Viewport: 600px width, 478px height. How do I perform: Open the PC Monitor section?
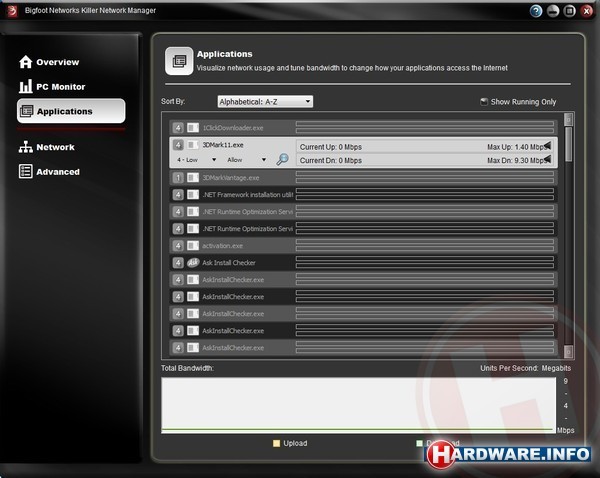tap(52, 86)
